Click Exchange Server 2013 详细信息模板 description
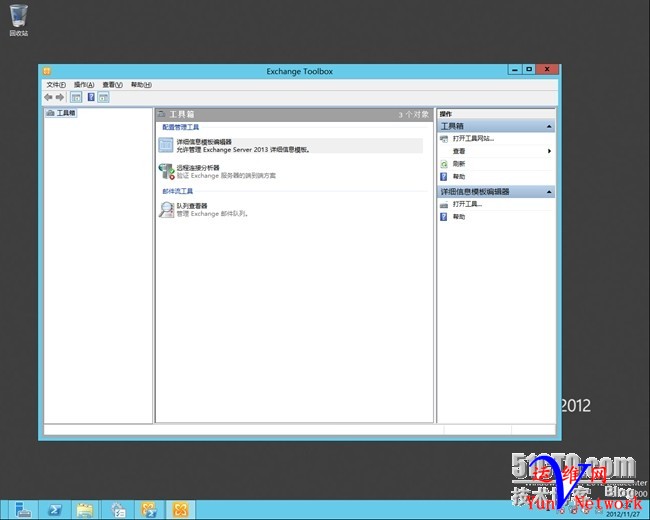 coord(243,150)
